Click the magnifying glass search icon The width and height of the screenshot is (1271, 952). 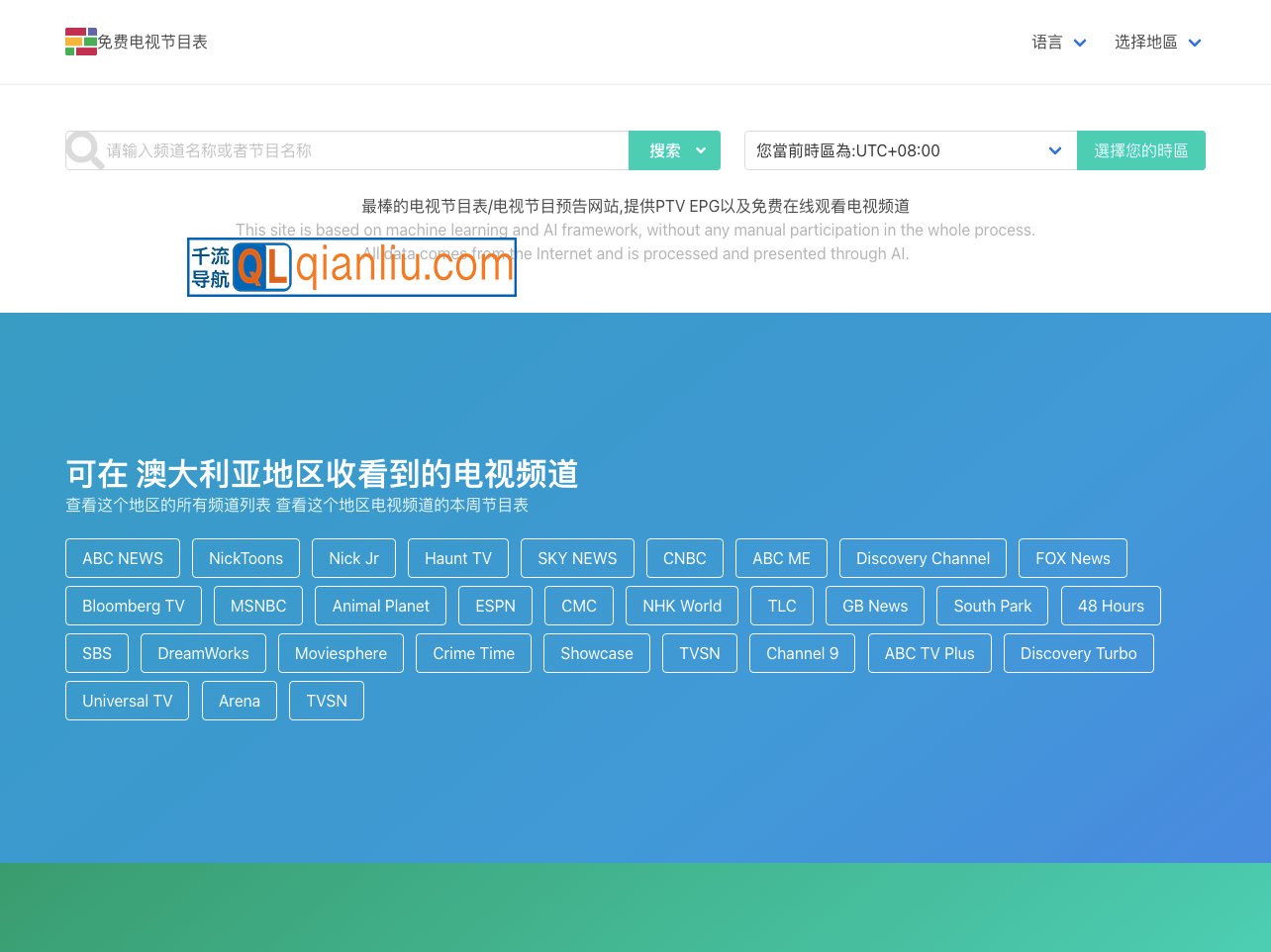85,150
